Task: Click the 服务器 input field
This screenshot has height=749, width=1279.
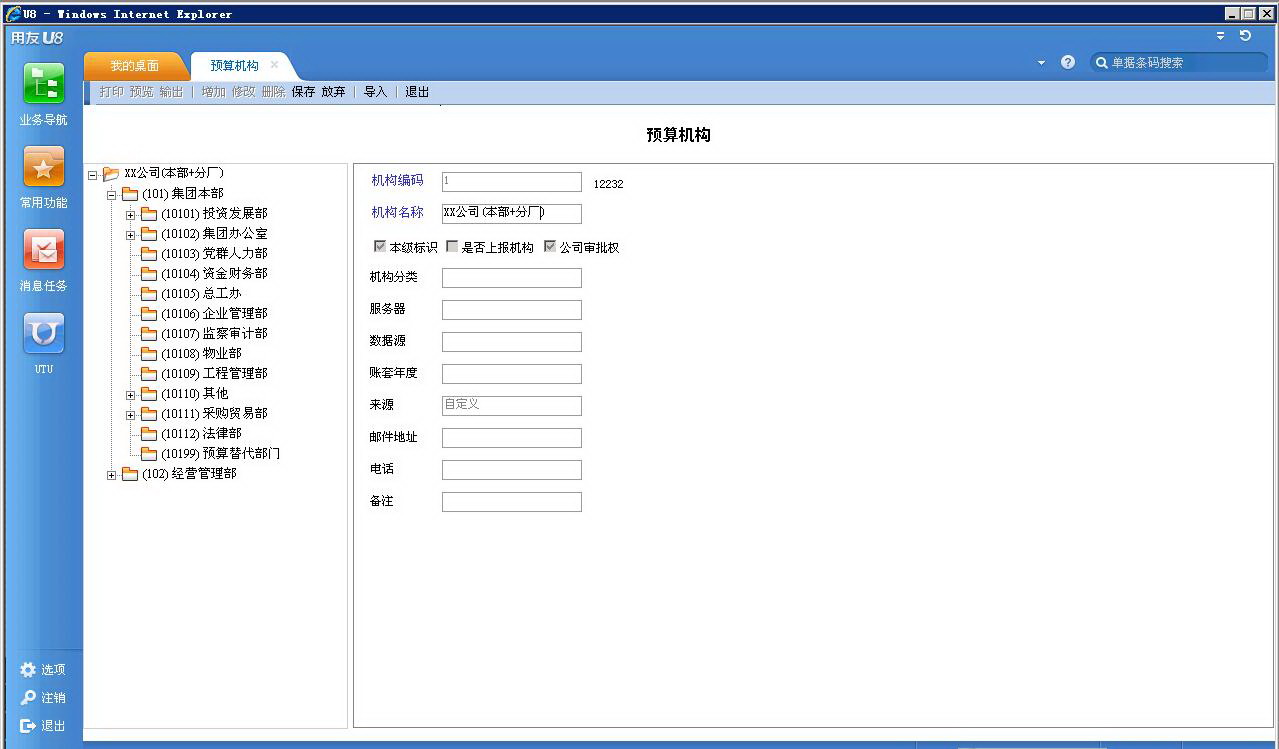Action: pos(511,309)
